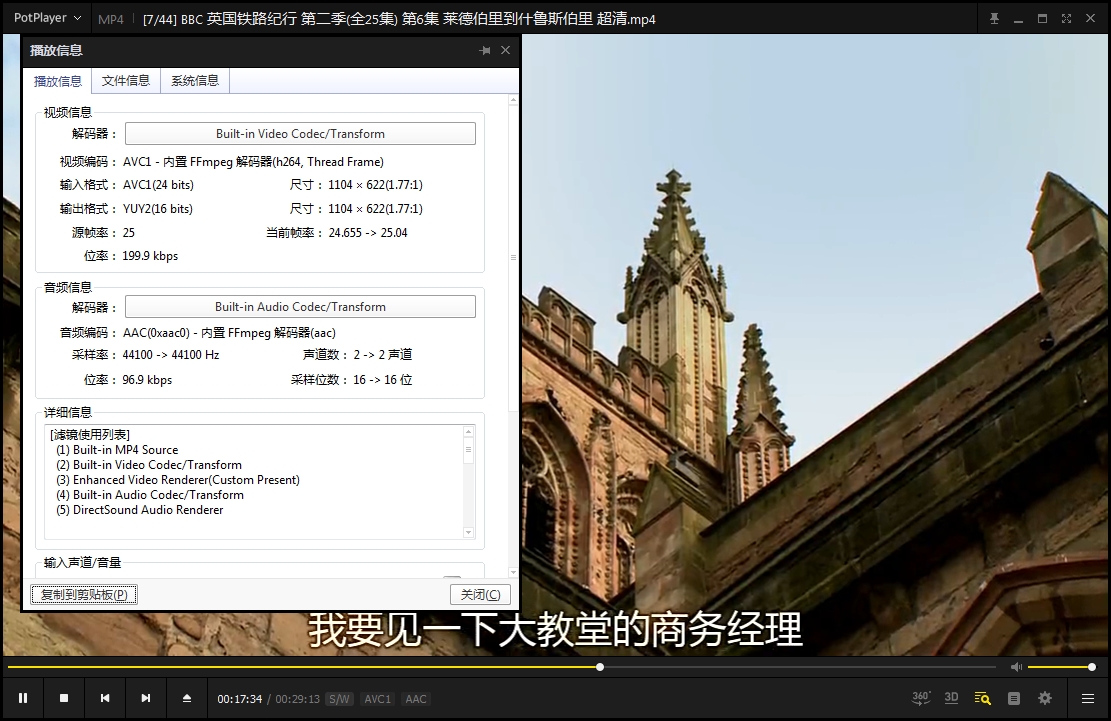The image size is (1111, 721).
Task: Click the detail list scroll up arrow
Action: tap(468, 431)
